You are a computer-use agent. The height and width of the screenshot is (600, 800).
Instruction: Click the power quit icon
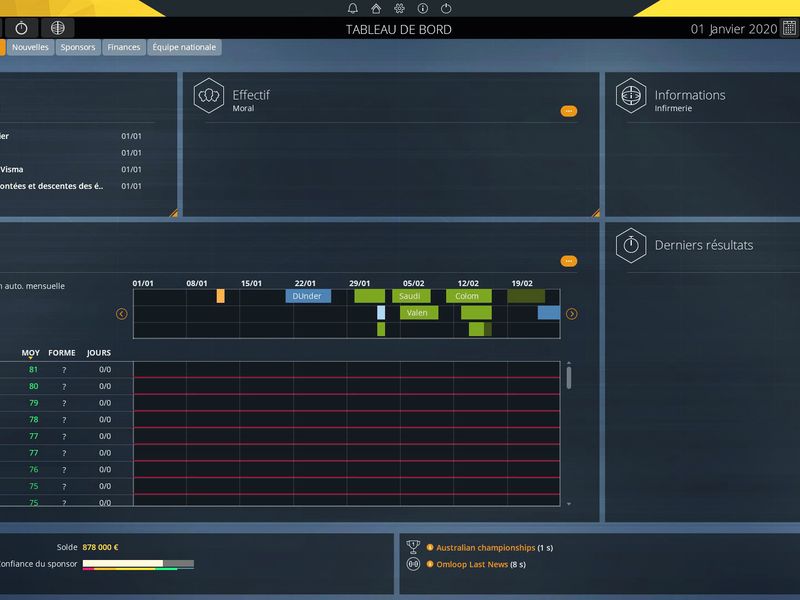pyautogui.click(x=446, y=8)
